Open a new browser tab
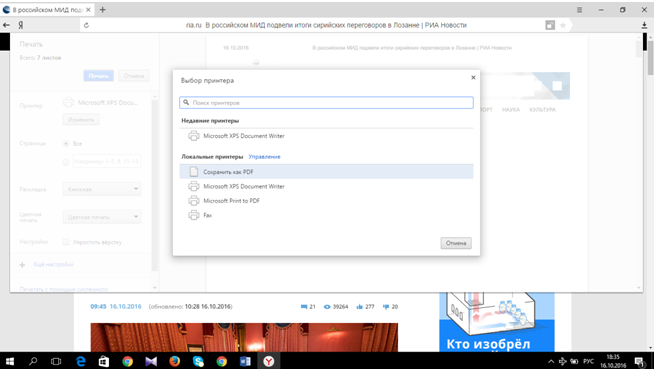The image size is (654, 369). [103, 10]
